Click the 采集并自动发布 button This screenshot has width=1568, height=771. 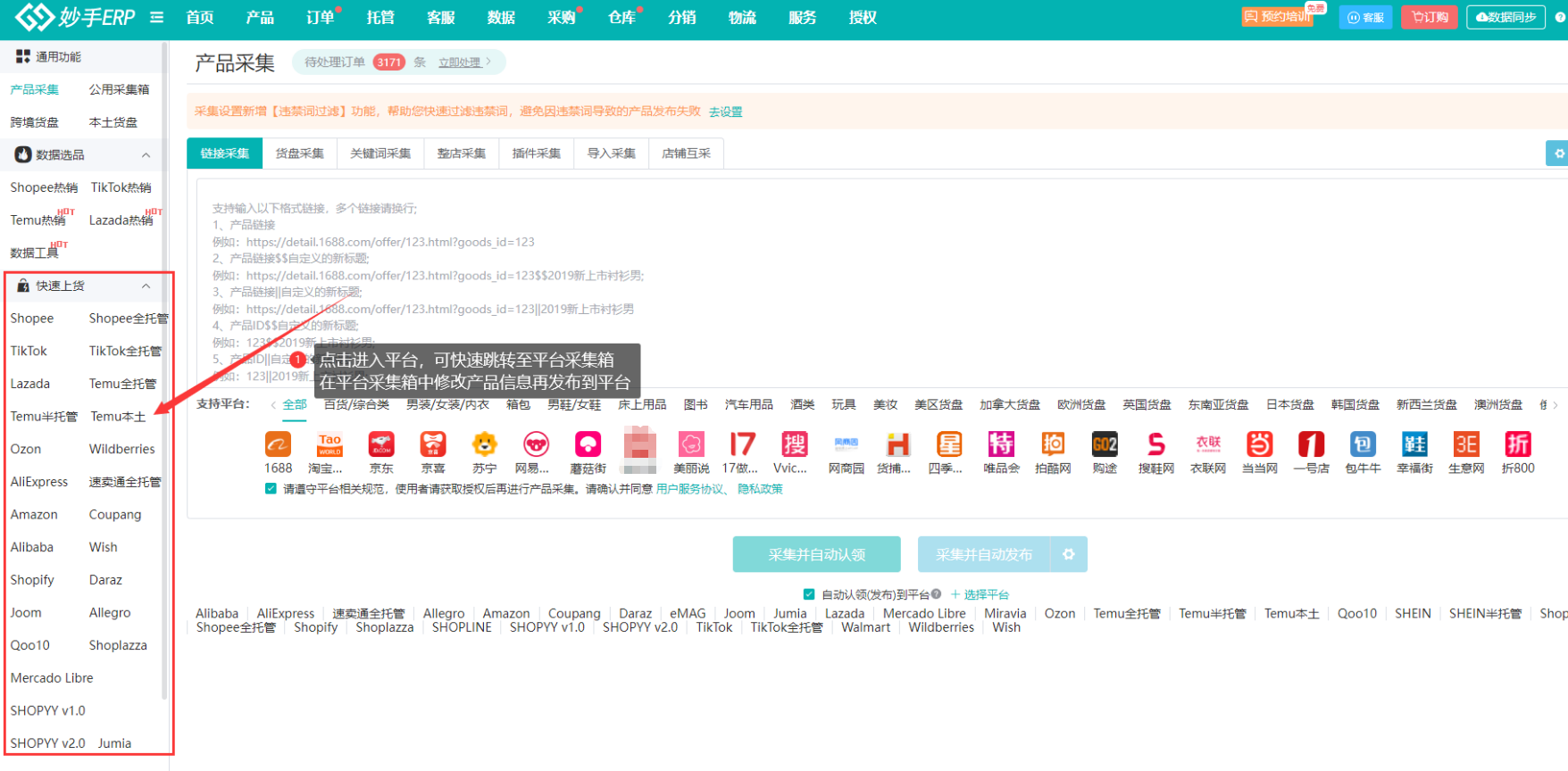tap(984, 554)
